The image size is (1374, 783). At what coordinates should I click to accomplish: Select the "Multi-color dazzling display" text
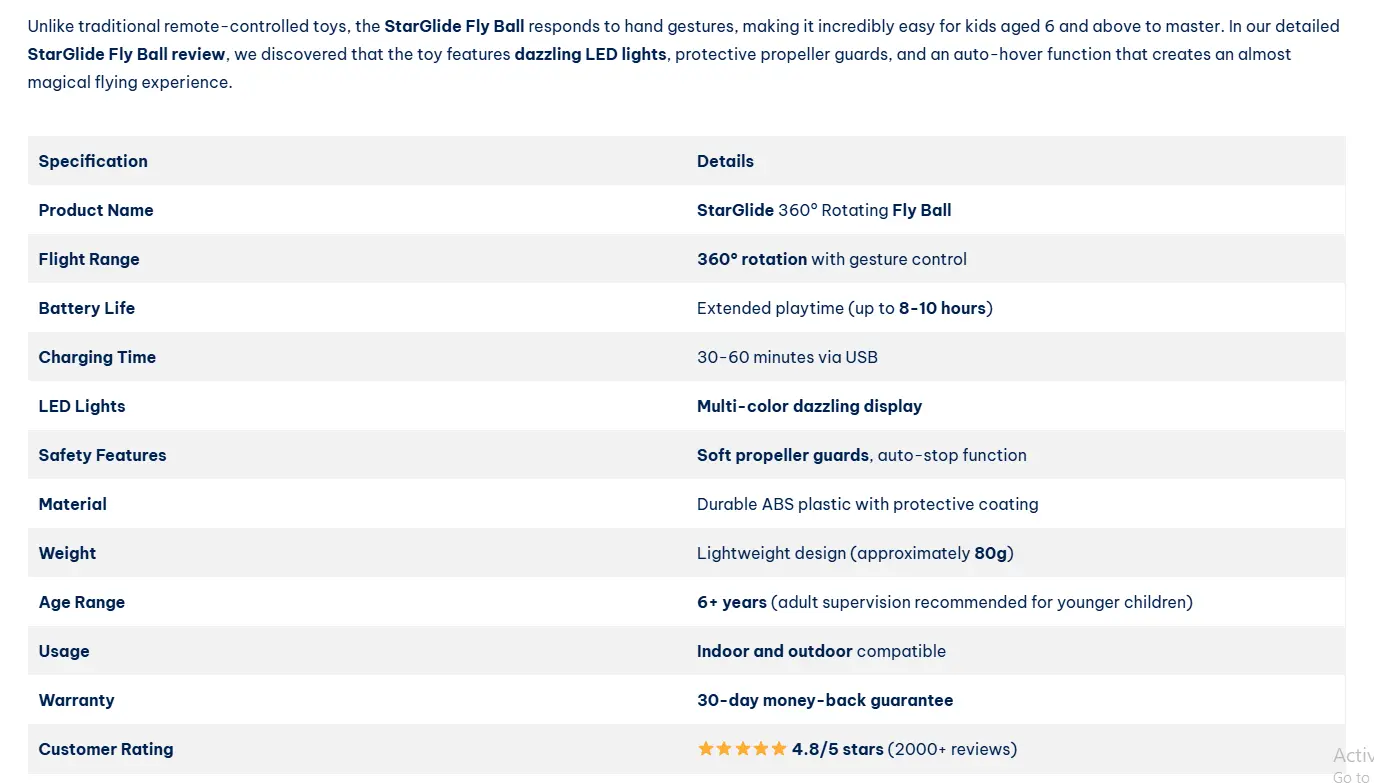pos(809,406)
